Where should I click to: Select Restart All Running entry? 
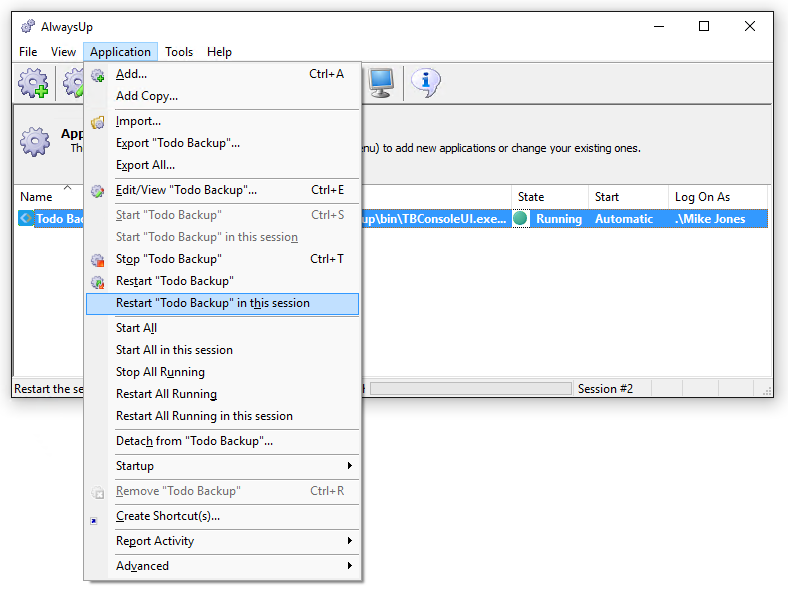coord(223,395)
